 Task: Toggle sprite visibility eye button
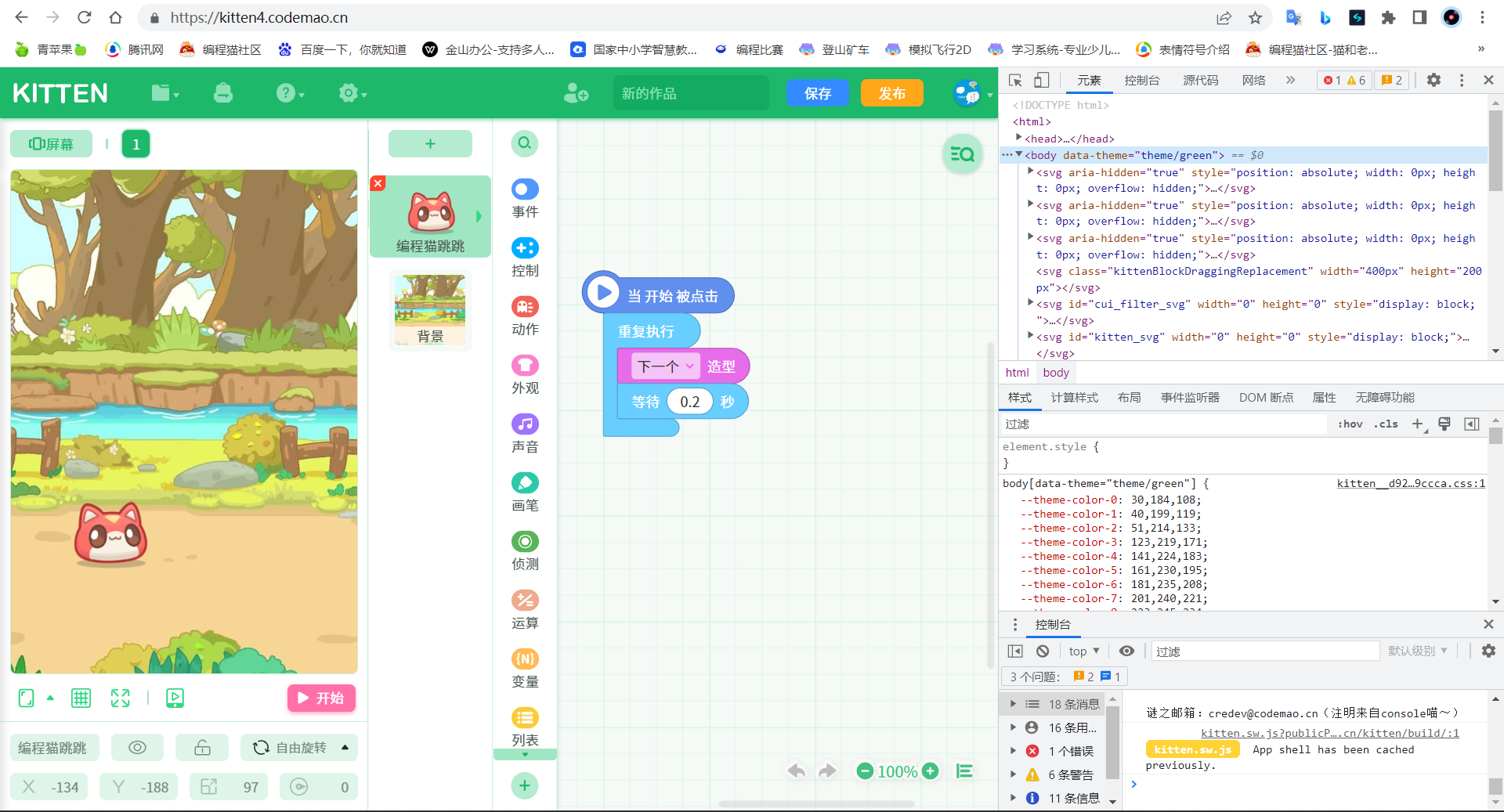pyautogui.click(x=137, y=748)
